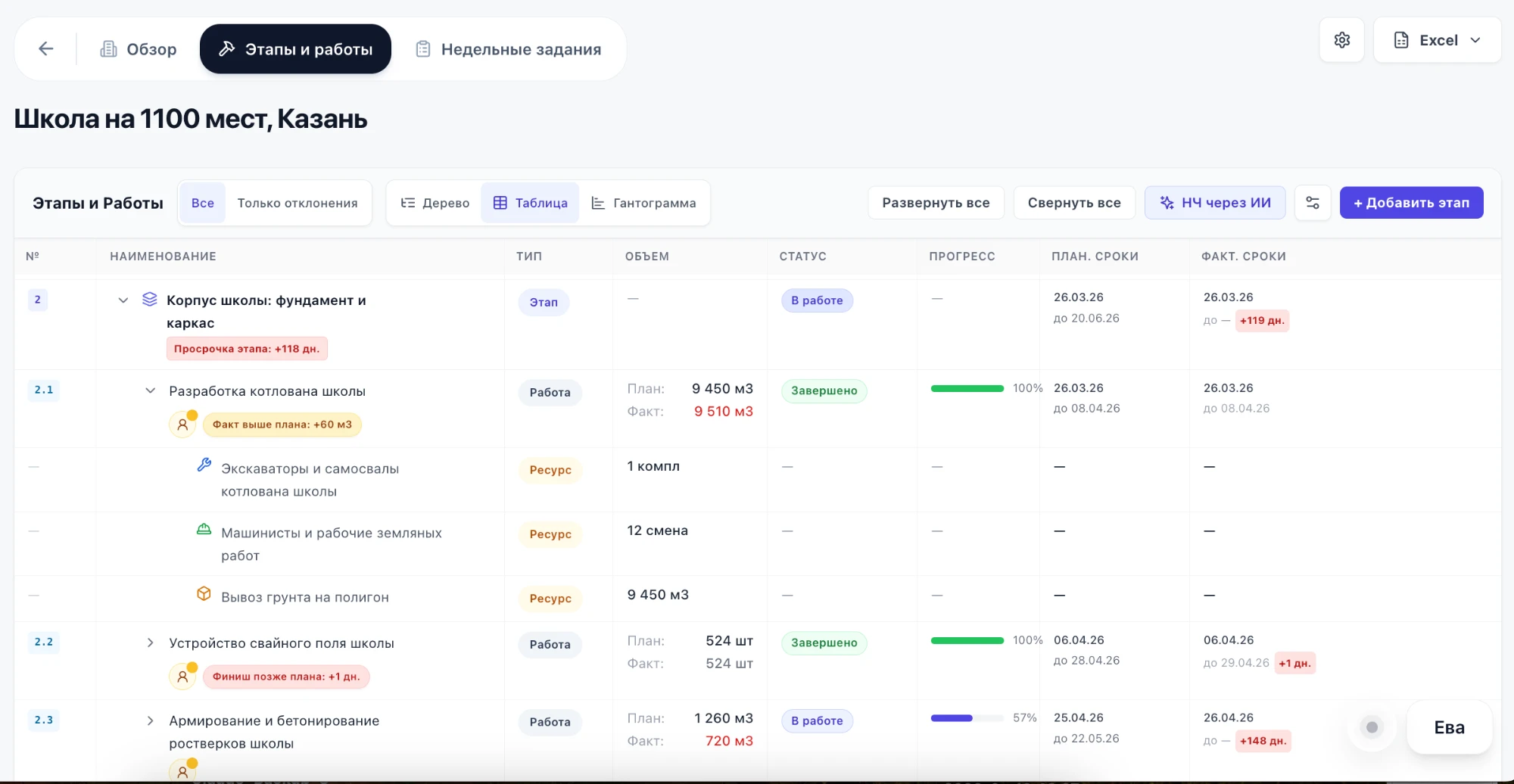Screen dimensions: 1514x784
Task: Open the Недельные задания tab
Action: [509, 49]
